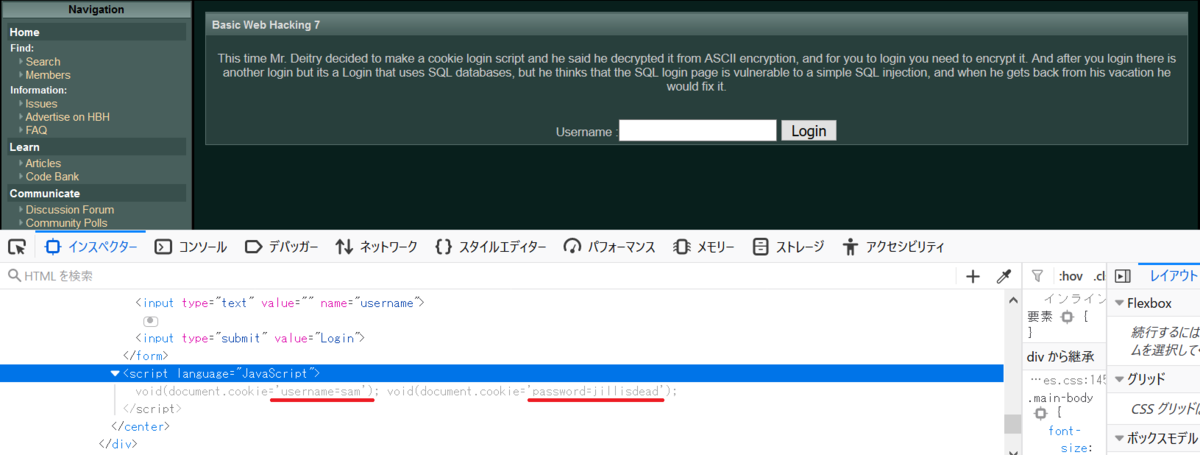Open the メモリー tab
The height and width of the screenshot is (455, 1200).
704,246
